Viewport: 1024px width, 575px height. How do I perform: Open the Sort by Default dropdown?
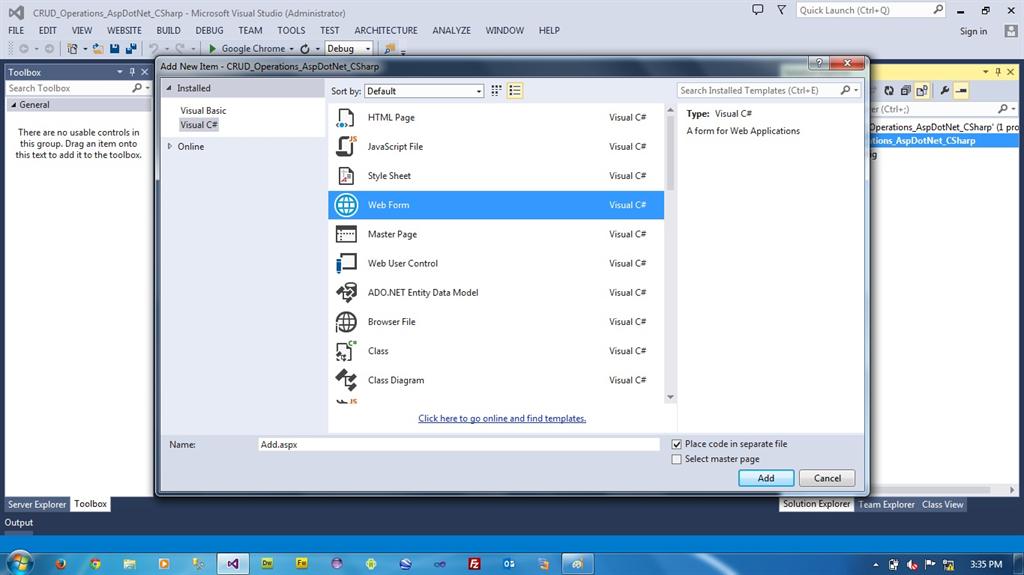tap(424, 91)
